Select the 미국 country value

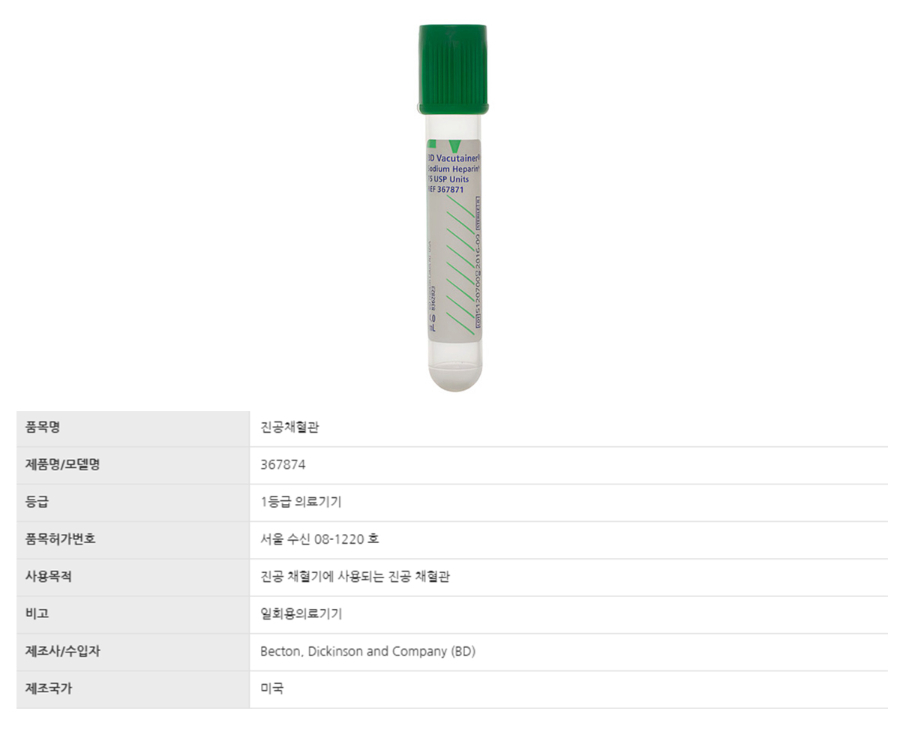tap(272, 689)
